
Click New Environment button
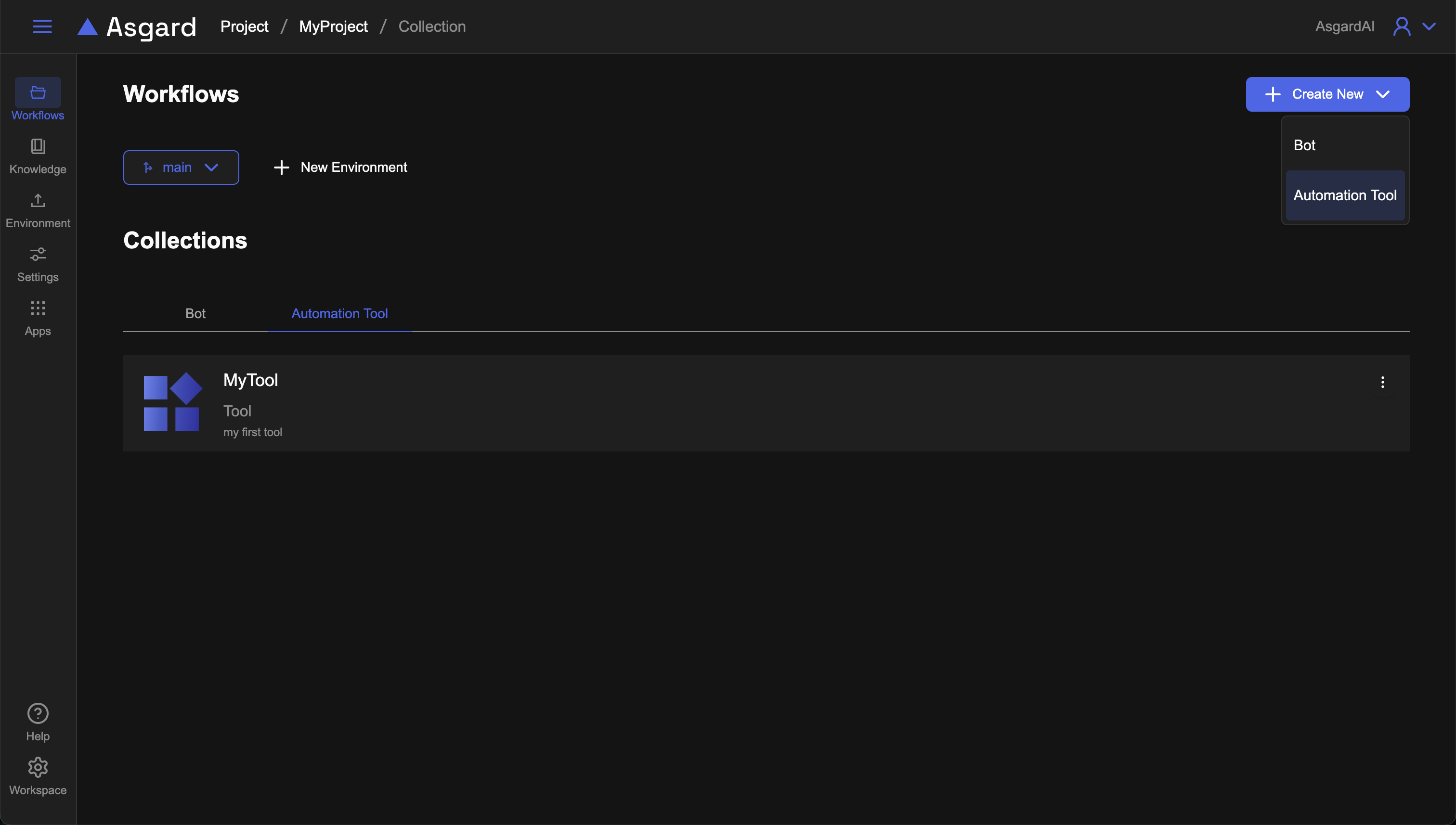340,167
